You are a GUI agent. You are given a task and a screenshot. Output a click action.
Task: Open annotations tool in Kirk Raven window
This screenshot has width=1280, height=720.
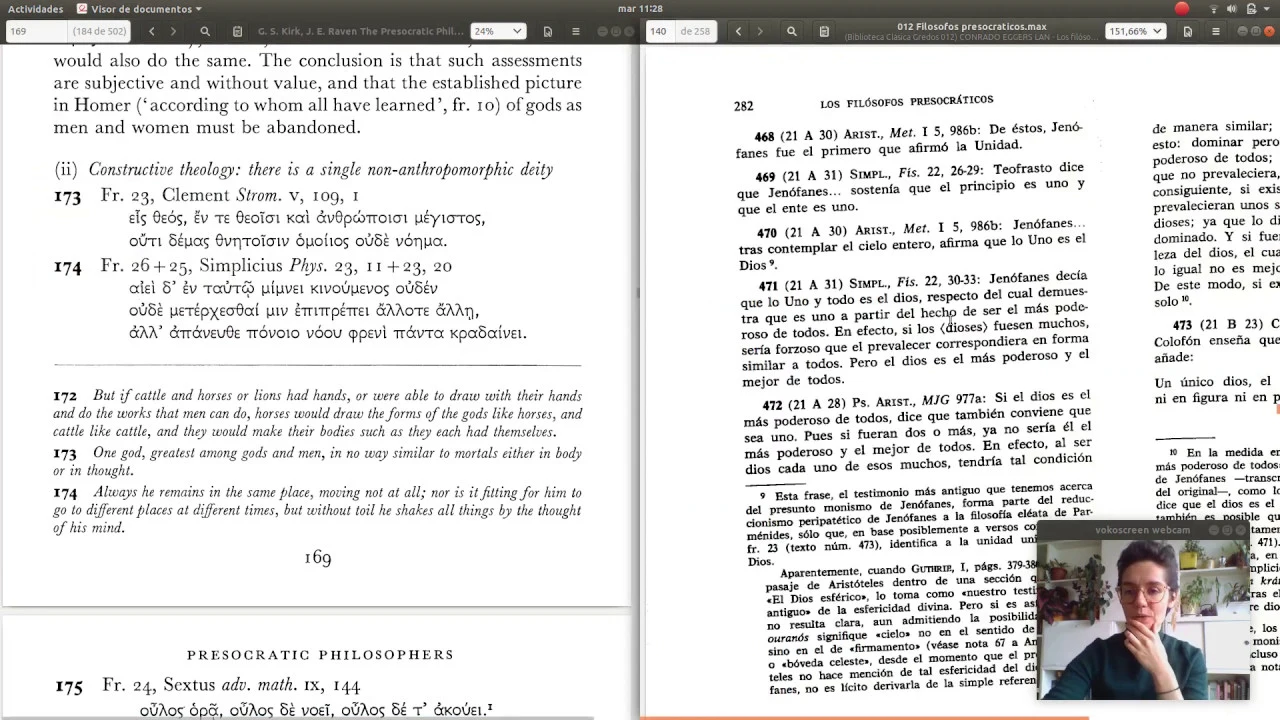(x=237, y=31)
